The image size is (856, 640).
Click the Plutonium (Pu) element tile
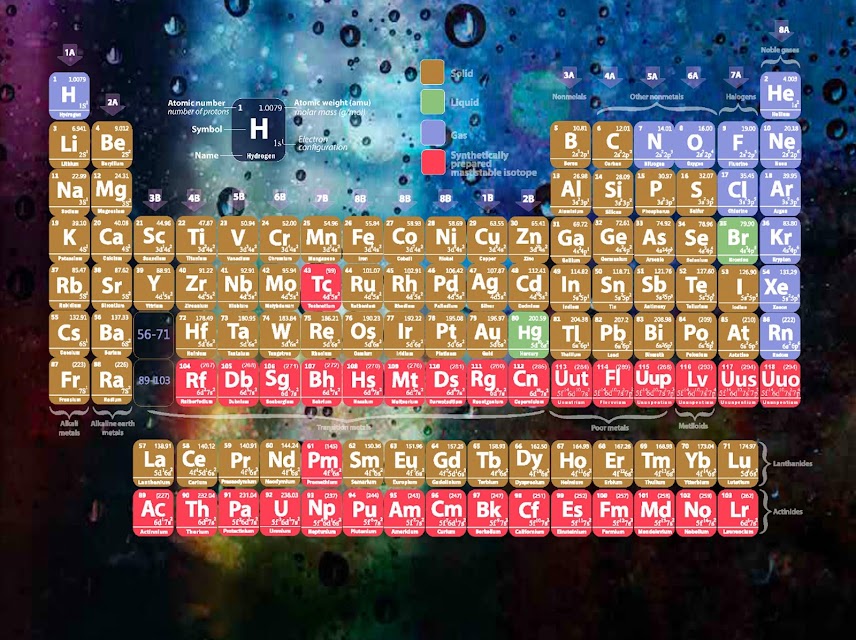pos(364,513)
